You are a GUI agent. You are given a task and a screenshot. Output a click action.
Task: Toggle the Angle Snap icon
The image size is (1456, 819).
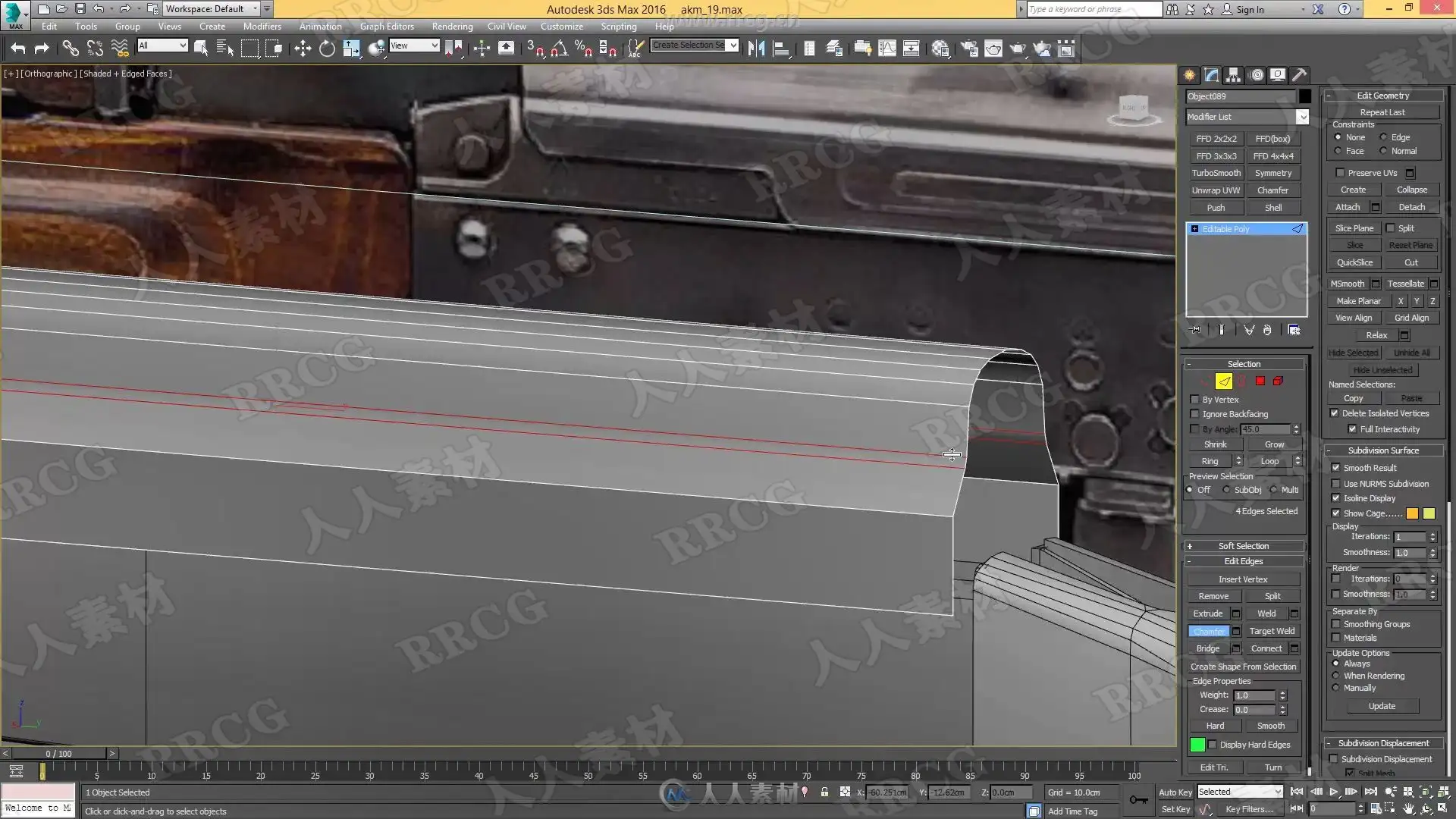(x=560, y=49)
